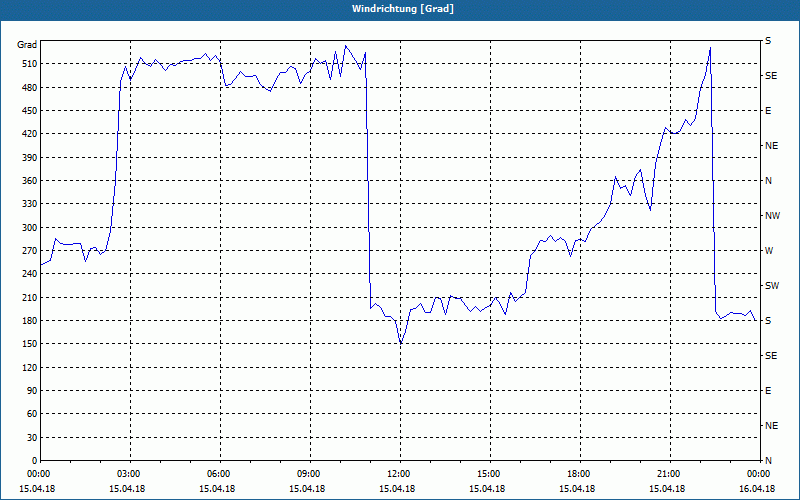This screenshot has height=500, width=800.
Task: Pick the 420 degree axis value
Action: click(30, 134)
